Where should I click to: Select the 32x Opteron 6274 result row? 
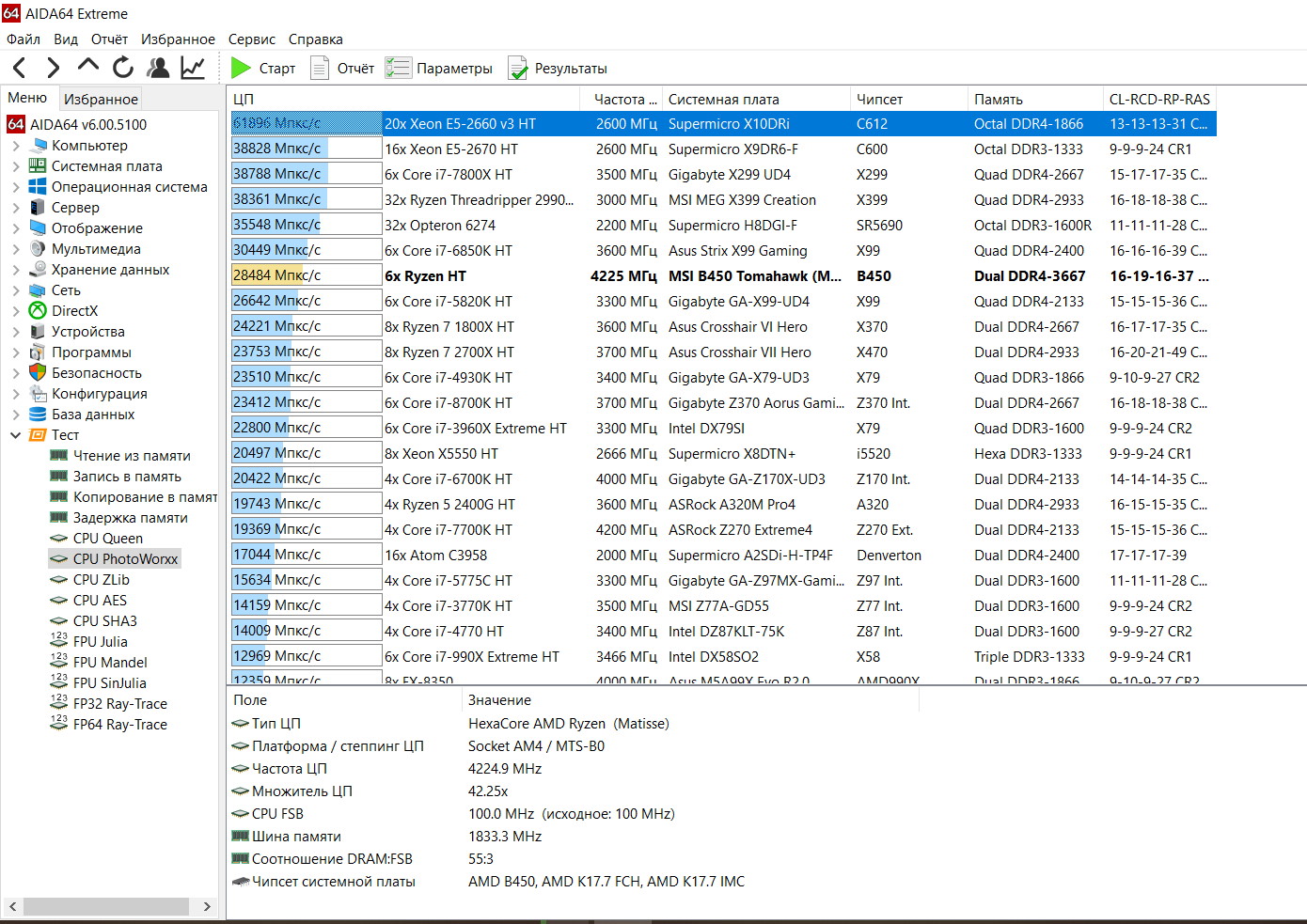click(723, 225)
